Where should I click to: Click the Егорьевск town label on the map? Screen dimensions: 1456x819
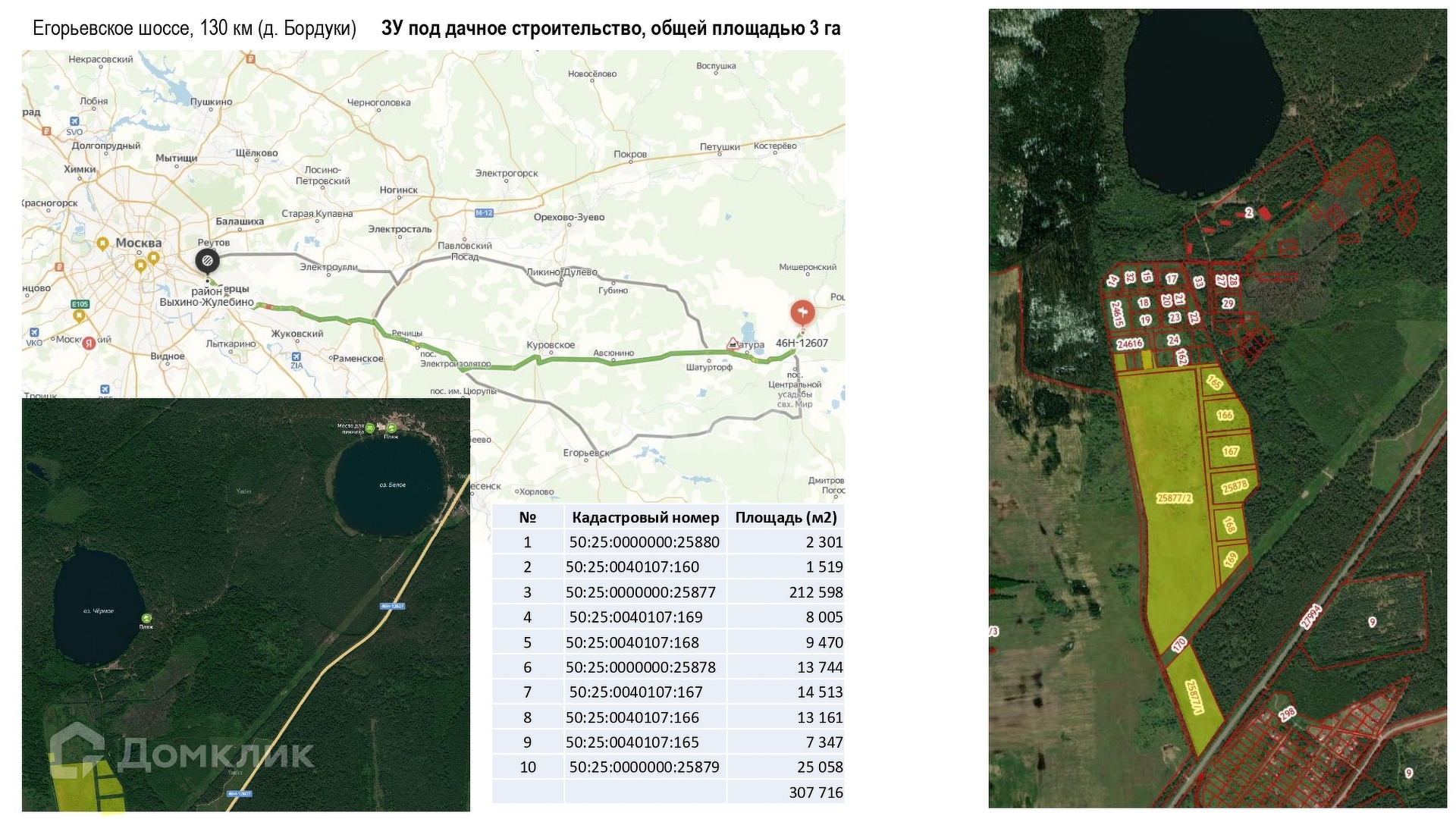[585, 453]
